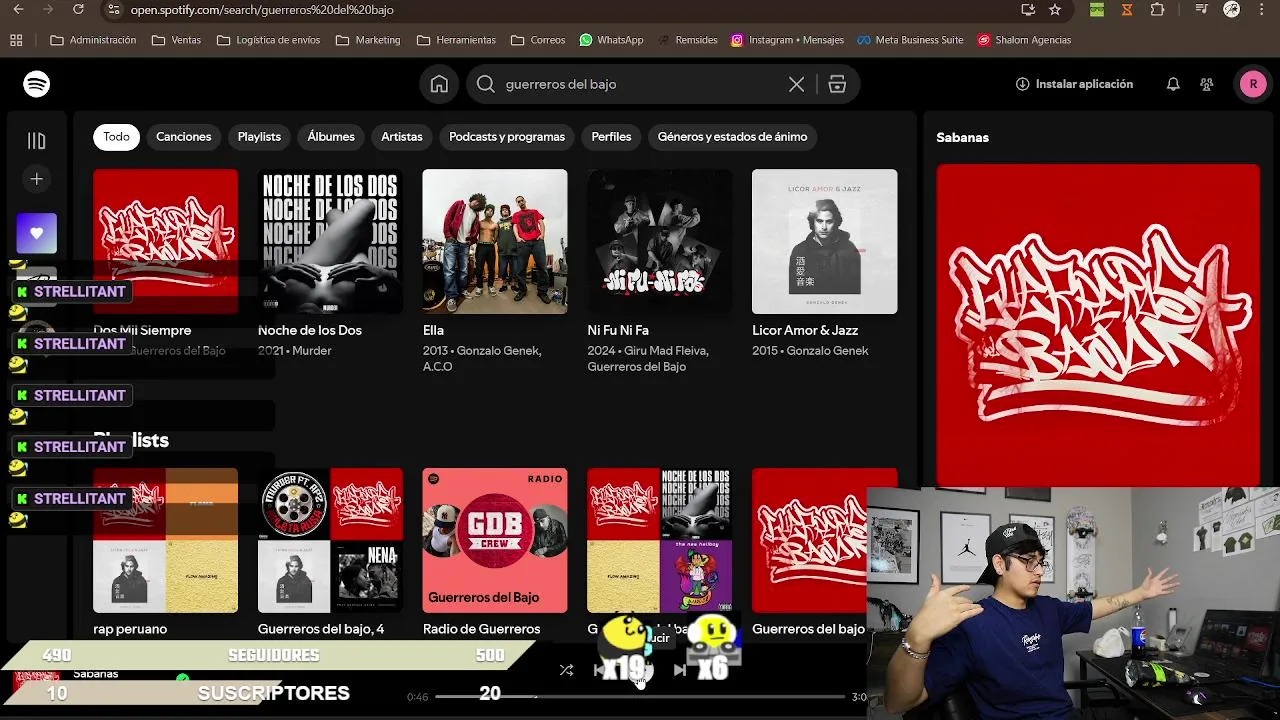Click Instalar aplicación button
Screen dimensions: 1280x720
coord(1074,85)
